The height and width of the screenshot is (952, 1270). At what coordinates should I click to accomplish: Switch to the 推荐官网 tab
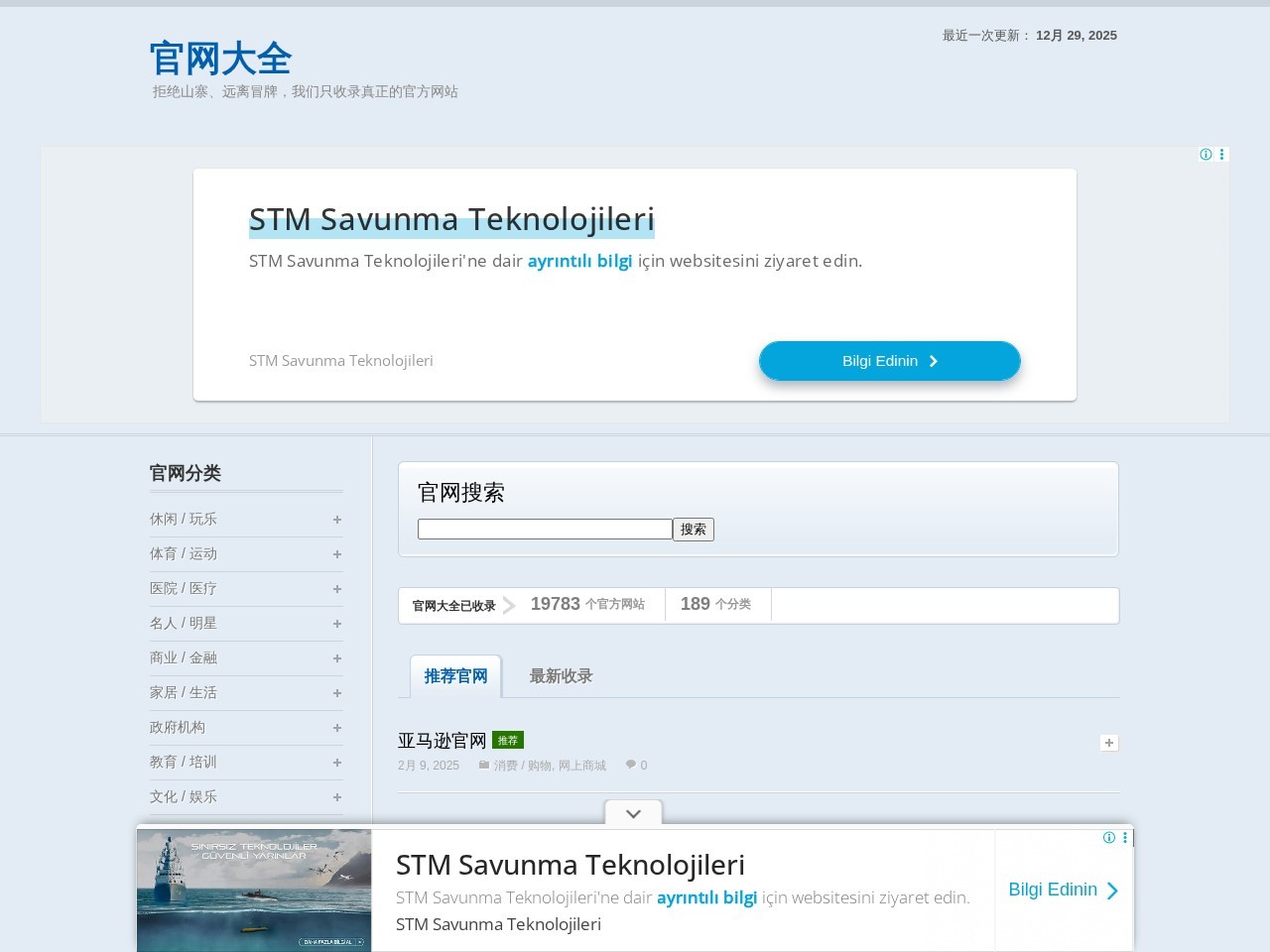click(x=456, y=676)
